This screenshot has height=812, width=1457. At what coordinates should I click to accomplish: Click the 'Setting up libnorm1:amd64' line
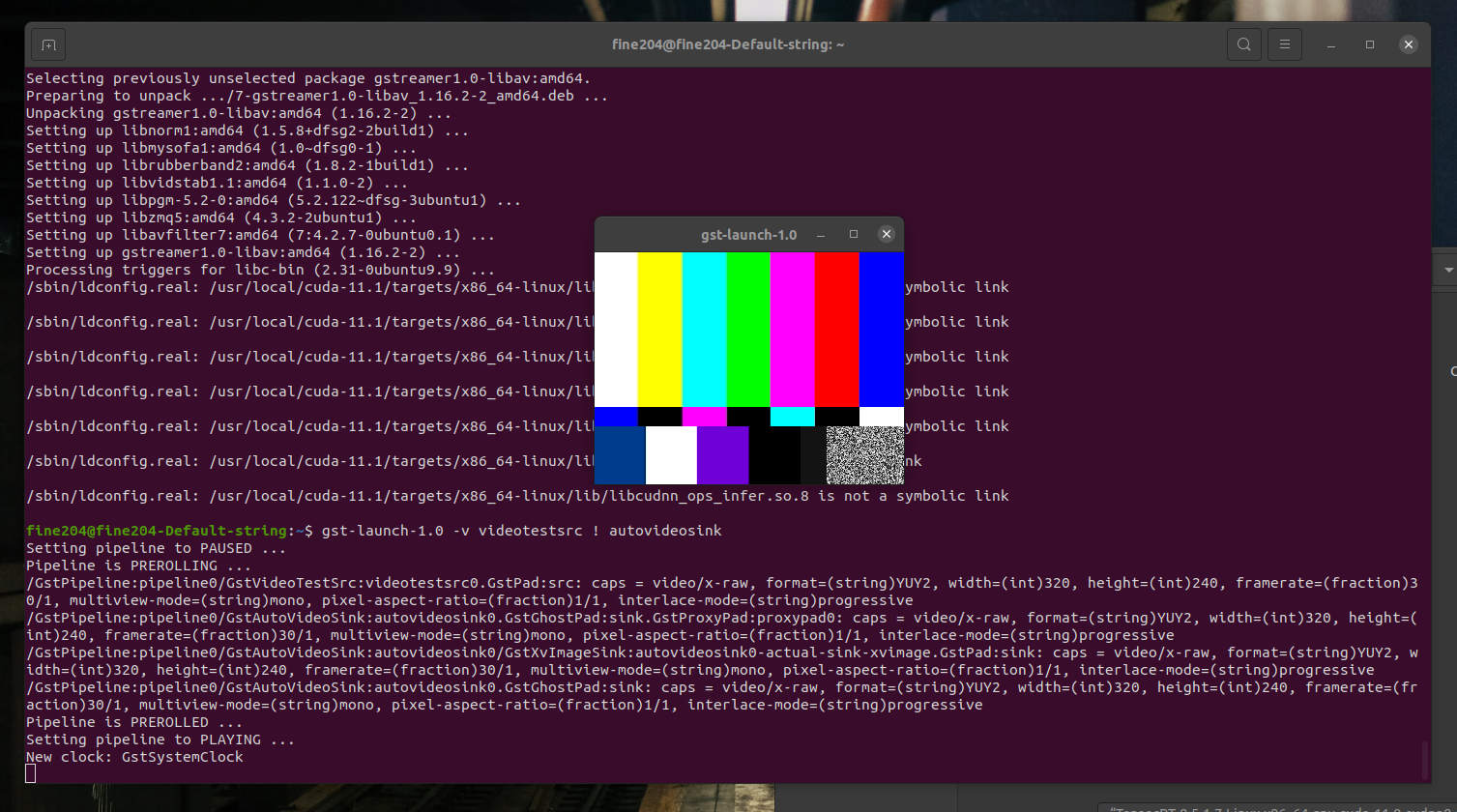(x=248, y=130)
